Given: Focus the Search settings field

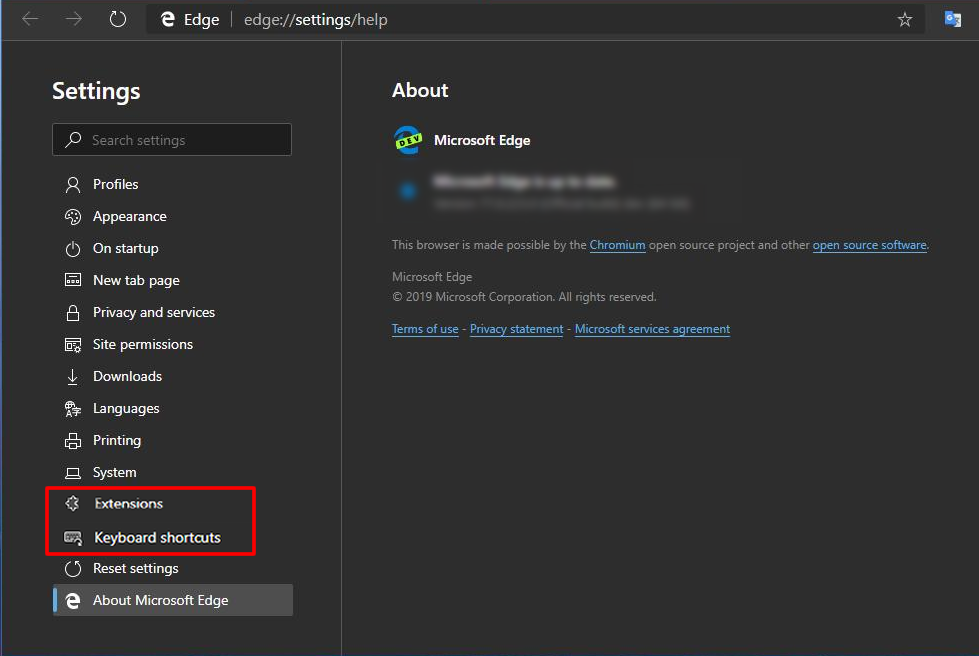Looking at the screenshot, I should pyautogui.click(x=172, y=140).
